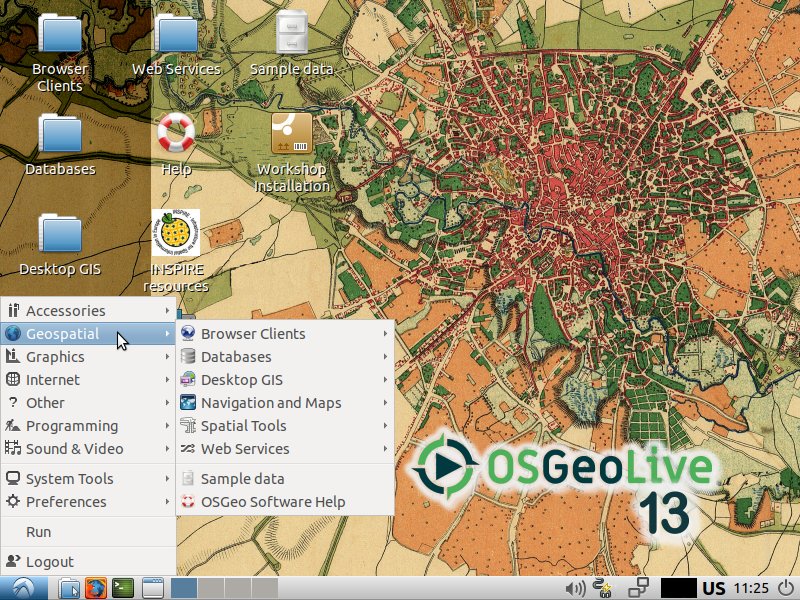This screenshot has width=800, height=600.
Task: Click the arrow beside Sound & Video
Action: point(167,448)
